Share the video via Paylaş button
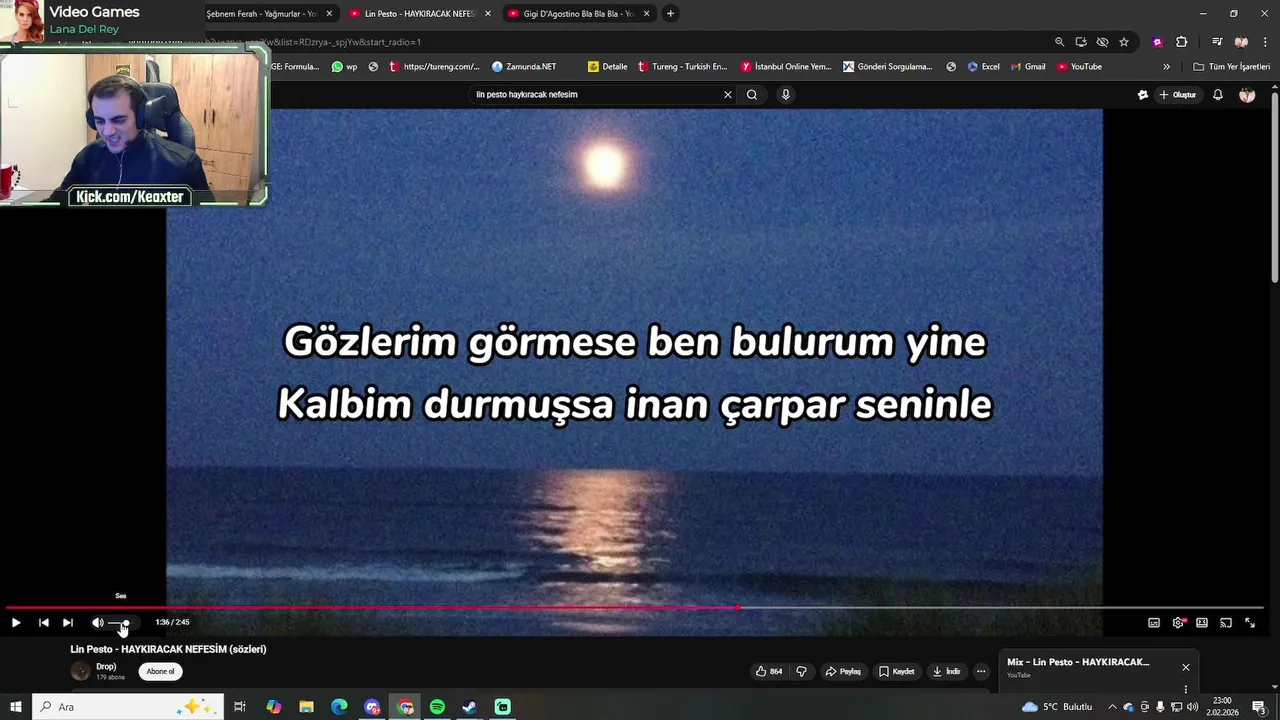The width and height of the screenshot is (1280, 720). (843, 672)
